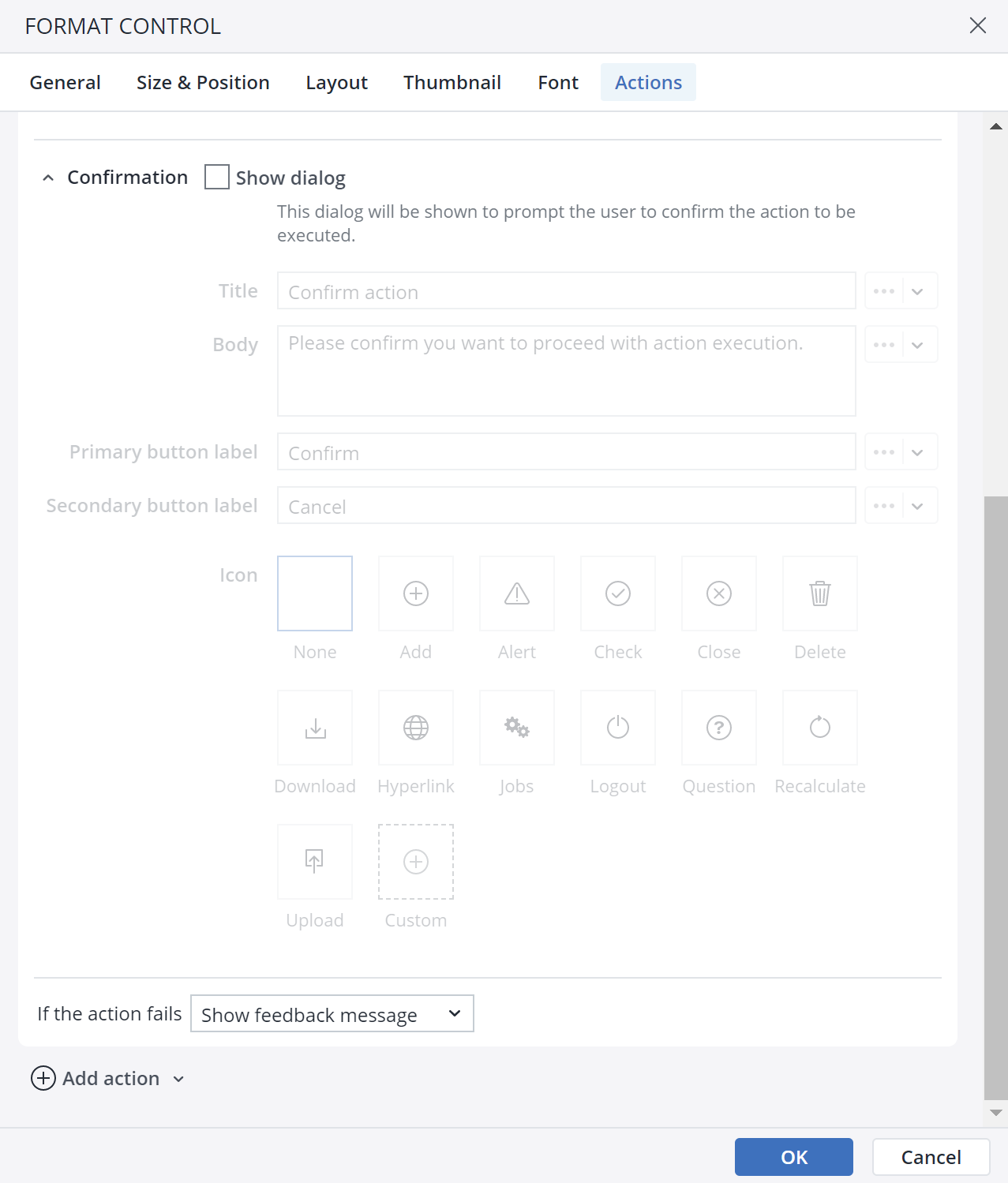Viewport: 1008px width, 1183px height.
Task: Choose the Jobs gears icon
Action: point(517,728)
